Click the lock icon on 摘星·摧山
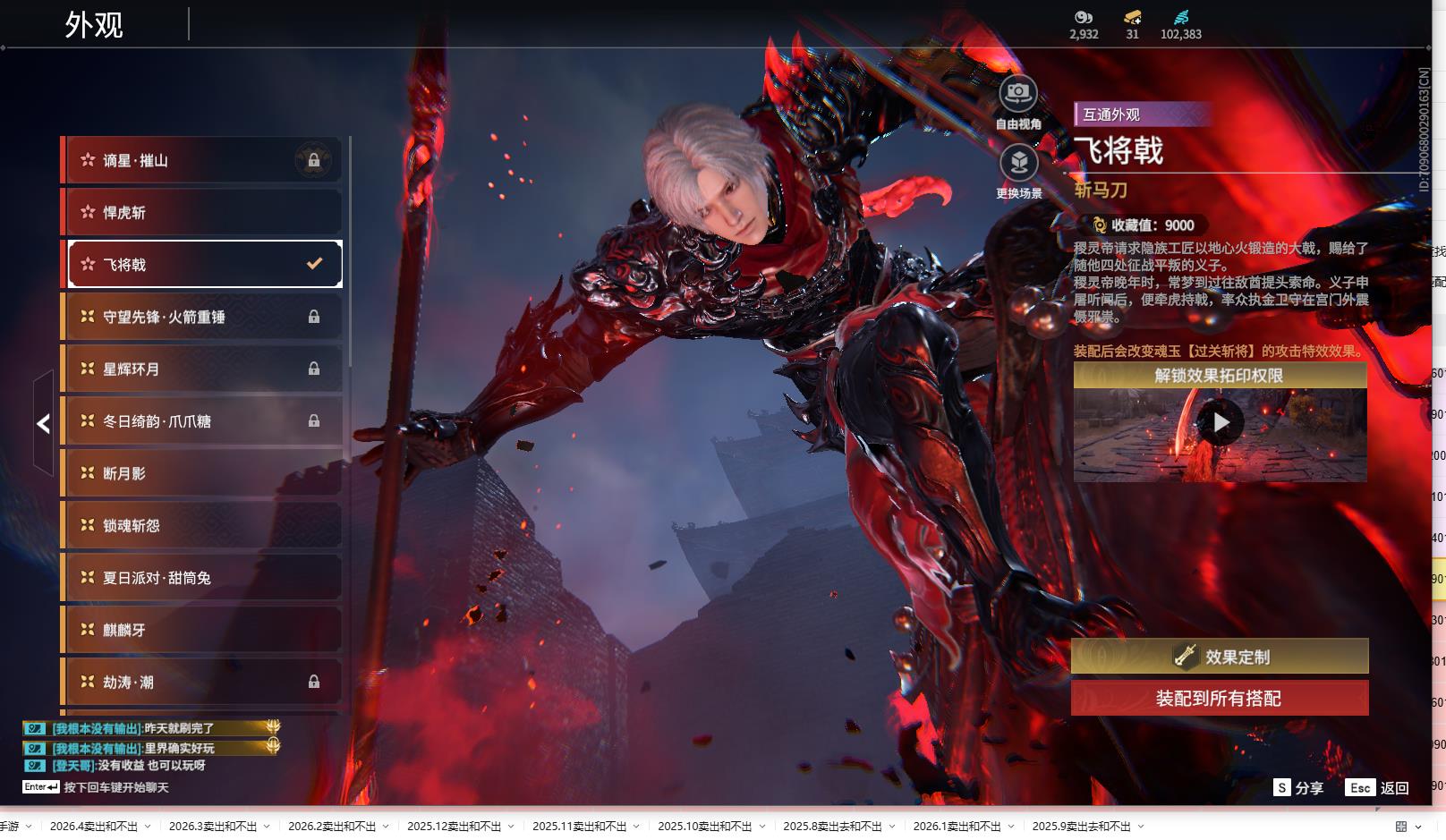The height and width of the screenshot is (840, 1446). (313, 160)
